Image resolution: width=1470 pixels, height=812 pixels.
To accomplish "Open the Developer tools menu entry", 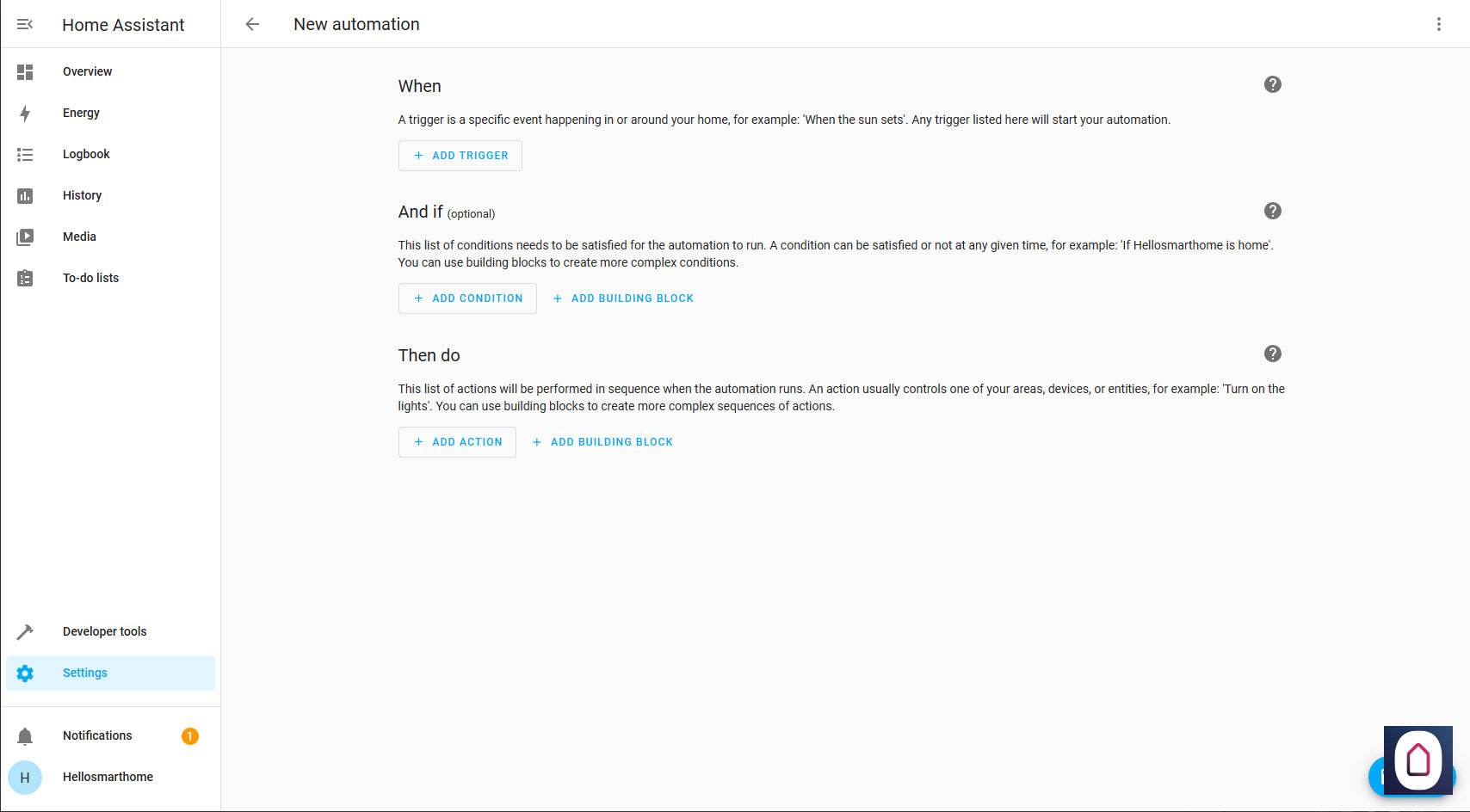I will pos(110,632).
